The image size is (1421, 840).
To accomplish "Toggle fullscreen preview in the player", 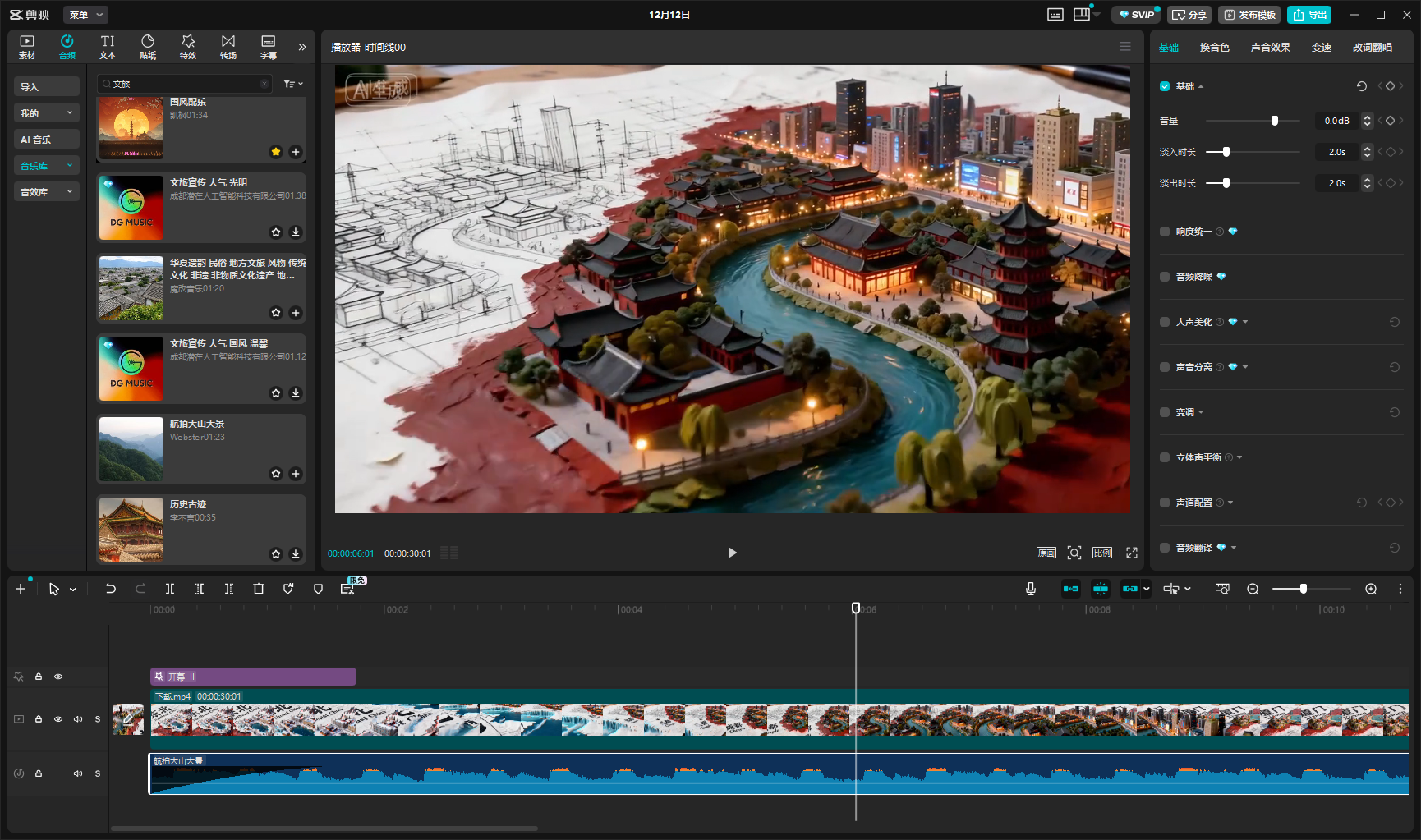I will [x=1132, y=553].
